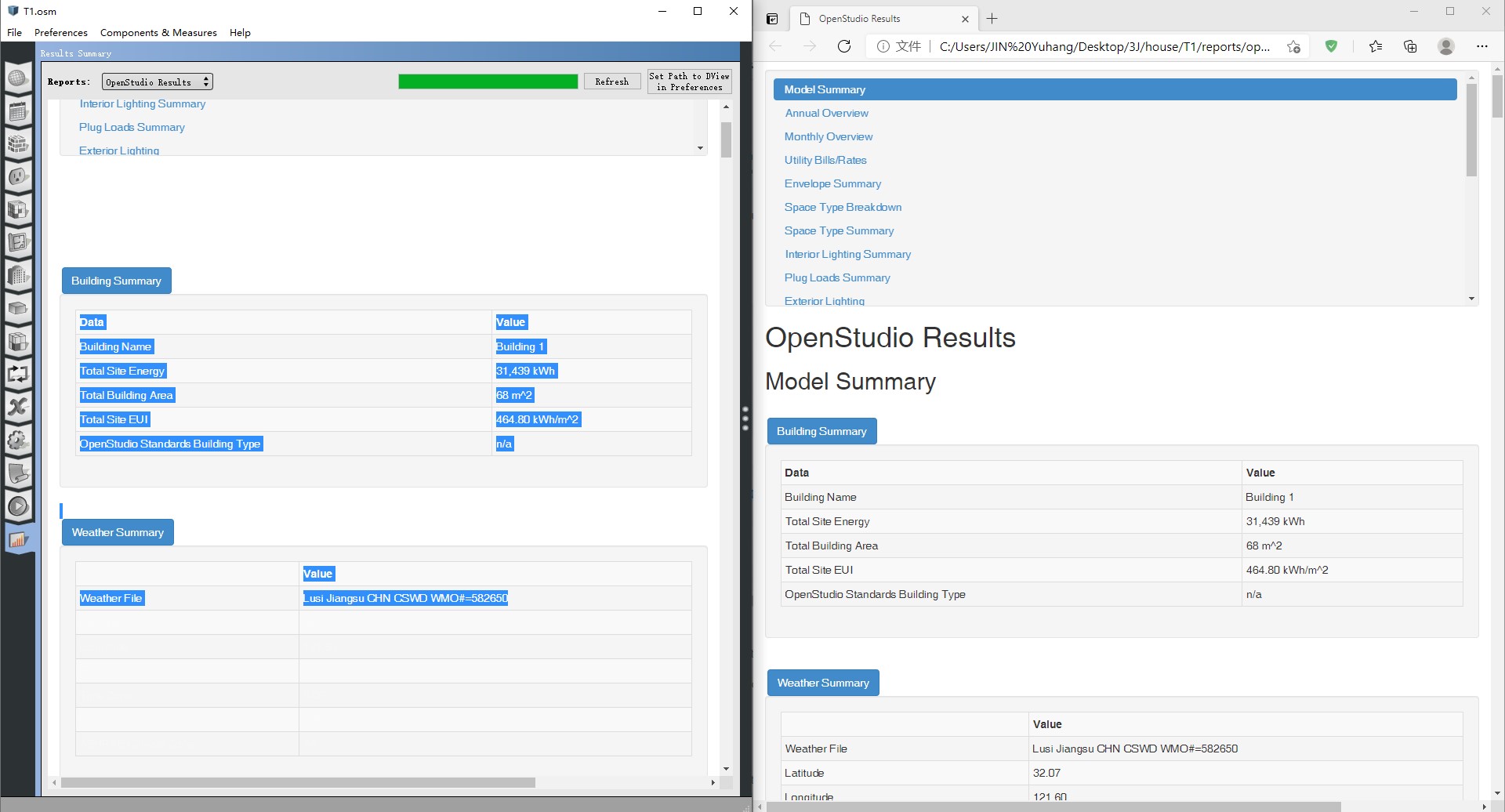This screenshot has width=1505, height=812.
Task: Open the Facility building tab
Action: [x=18, y=276]
